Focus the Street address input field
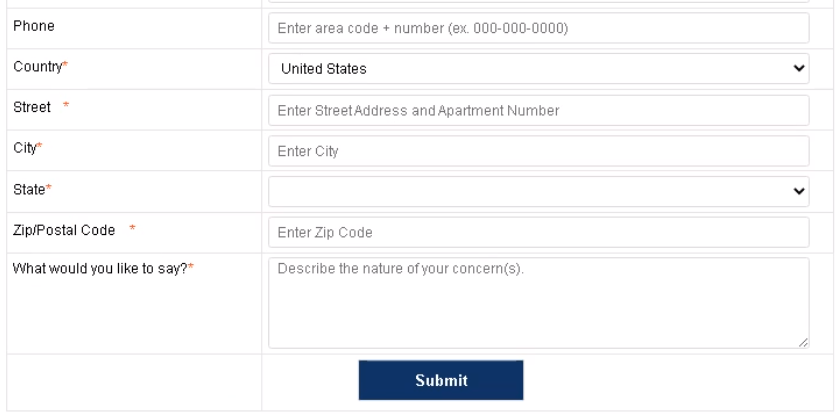837x414 pixels. click(x=538, y=110)
